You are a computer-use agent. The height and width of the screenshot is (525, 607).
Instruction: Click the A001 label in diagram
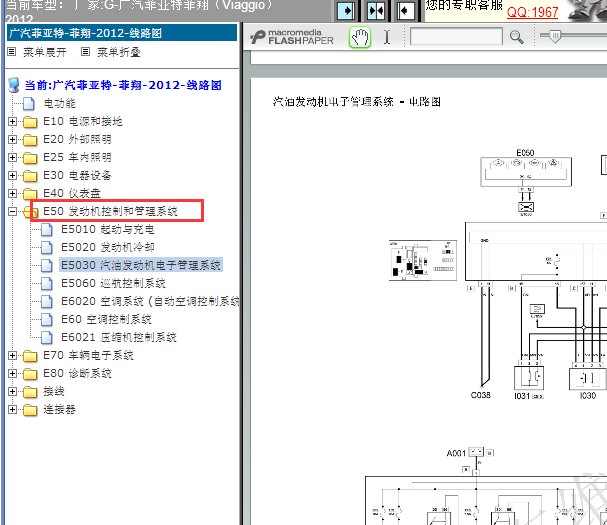[x=456, y=453]
